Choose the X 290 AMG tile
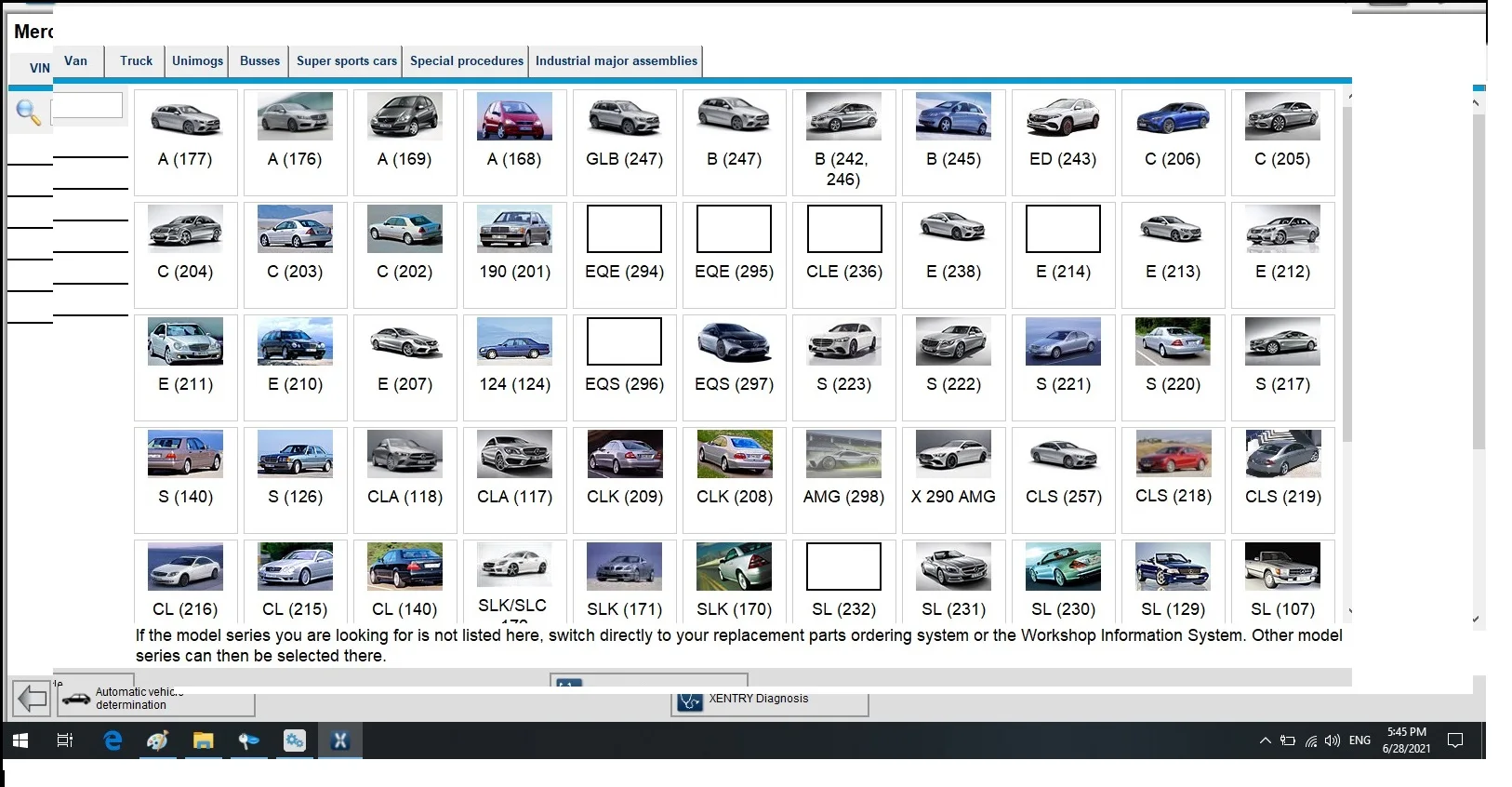Viewport: 1512px width, 787px height. [x=954, y=480]
